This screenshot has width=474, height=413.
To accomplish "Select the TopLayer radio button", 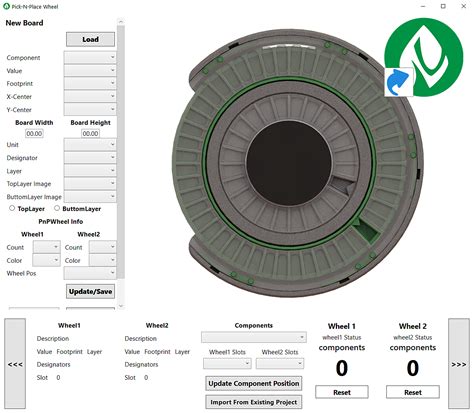I will (x=12, y=208).
